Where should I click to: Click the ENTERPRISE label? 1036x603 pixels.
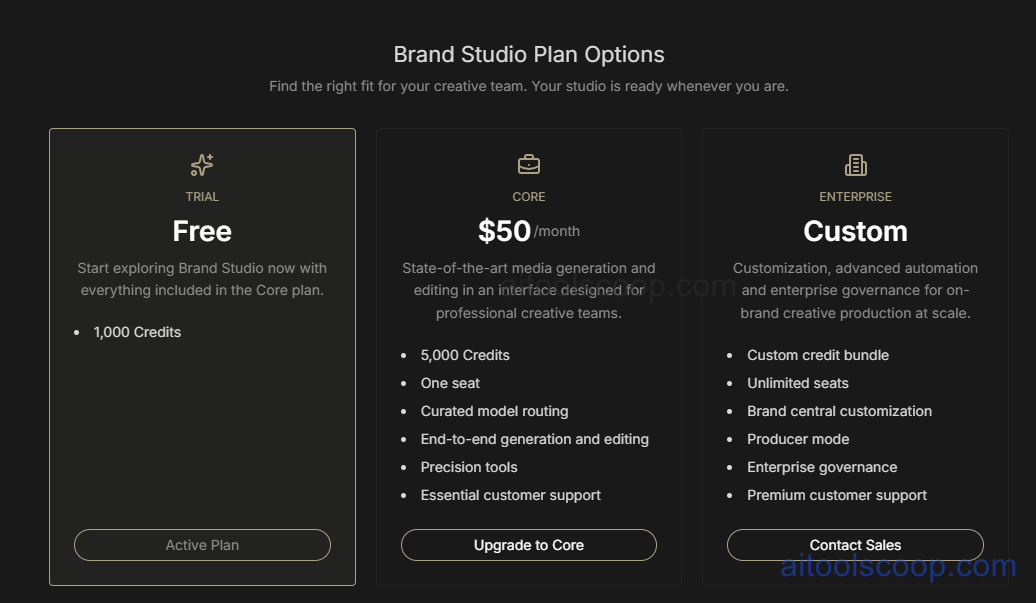point(855,196)
